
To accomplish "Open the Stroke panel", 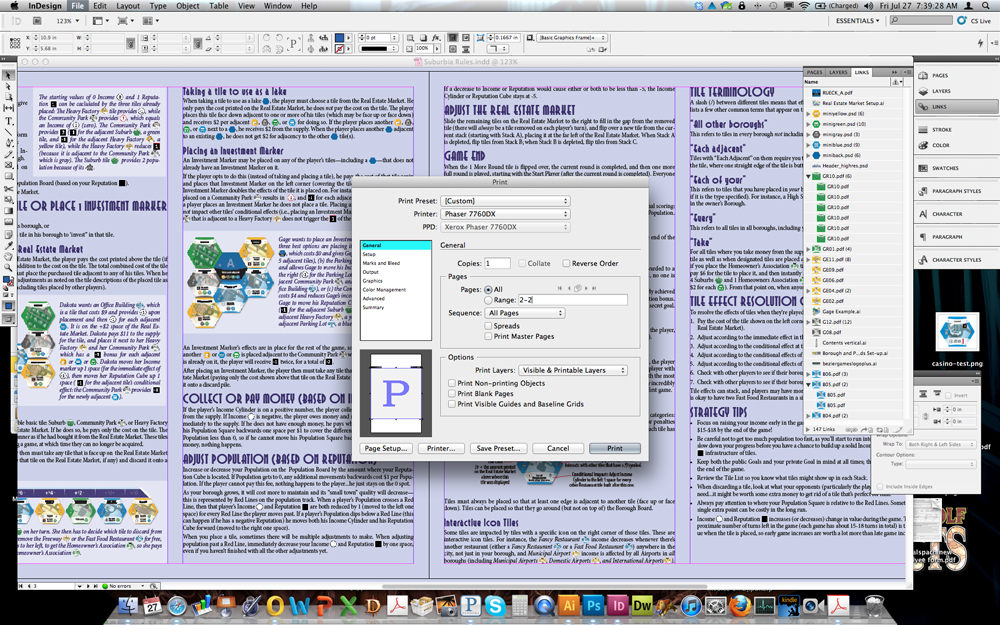I will coord(955,129).
